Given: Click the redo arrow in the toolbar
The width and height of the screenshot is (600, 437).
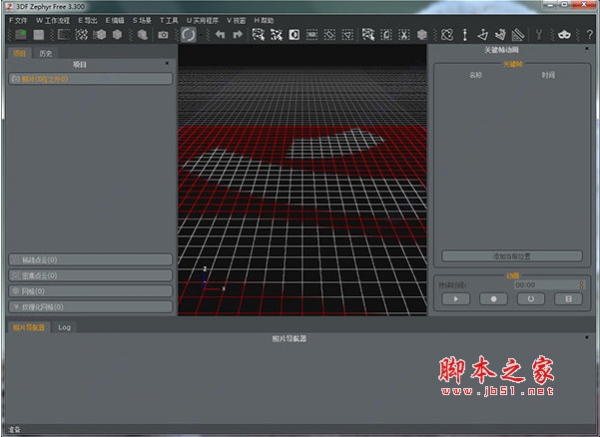Looking at the screenshot, I should (237, 34).
